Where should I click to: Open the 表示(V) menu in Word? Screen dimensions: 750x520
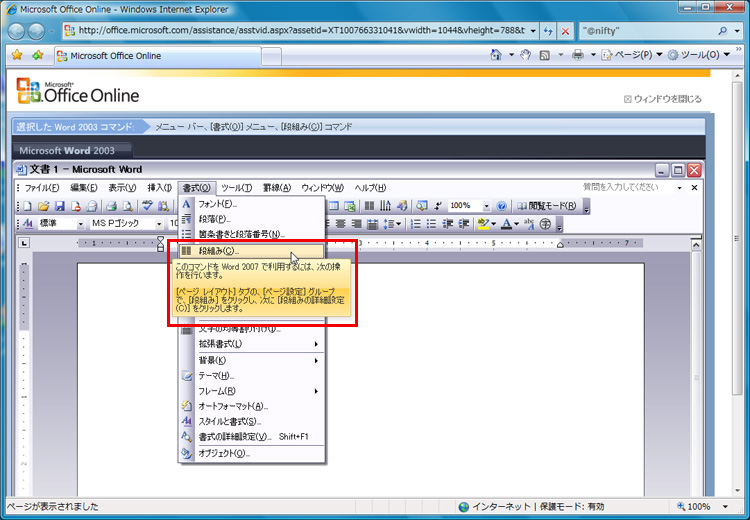tap(122, 188)
